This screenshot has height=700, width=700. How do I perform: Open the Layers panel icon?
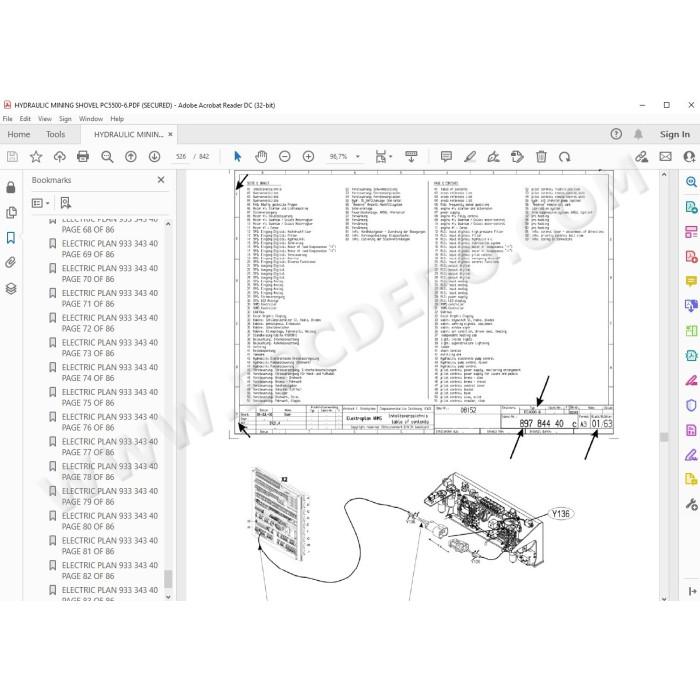click(x=11, y=288)
